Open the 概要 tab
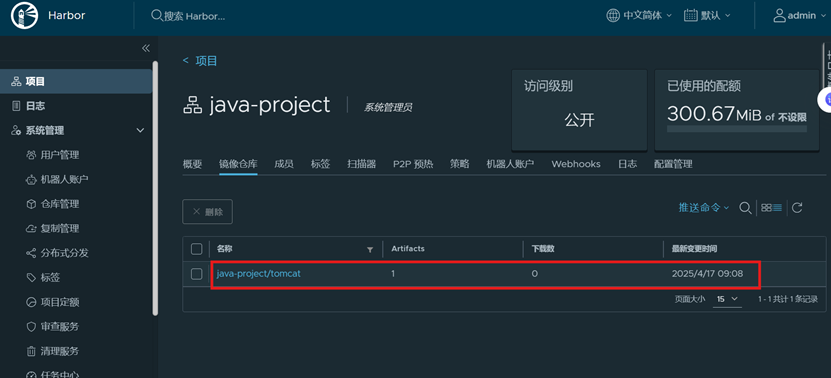831x378 pixels. point(192,164)
